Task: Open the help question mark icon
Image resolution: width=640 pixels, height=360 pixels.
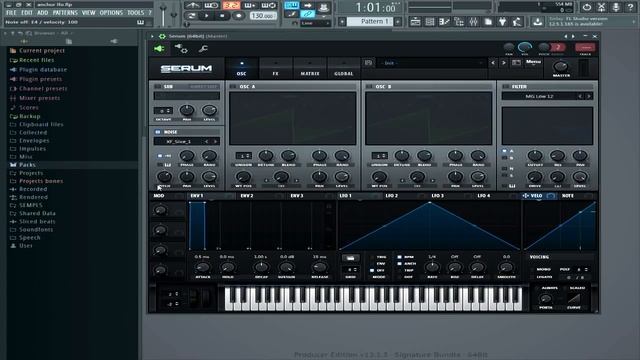Action: [631, 7]
